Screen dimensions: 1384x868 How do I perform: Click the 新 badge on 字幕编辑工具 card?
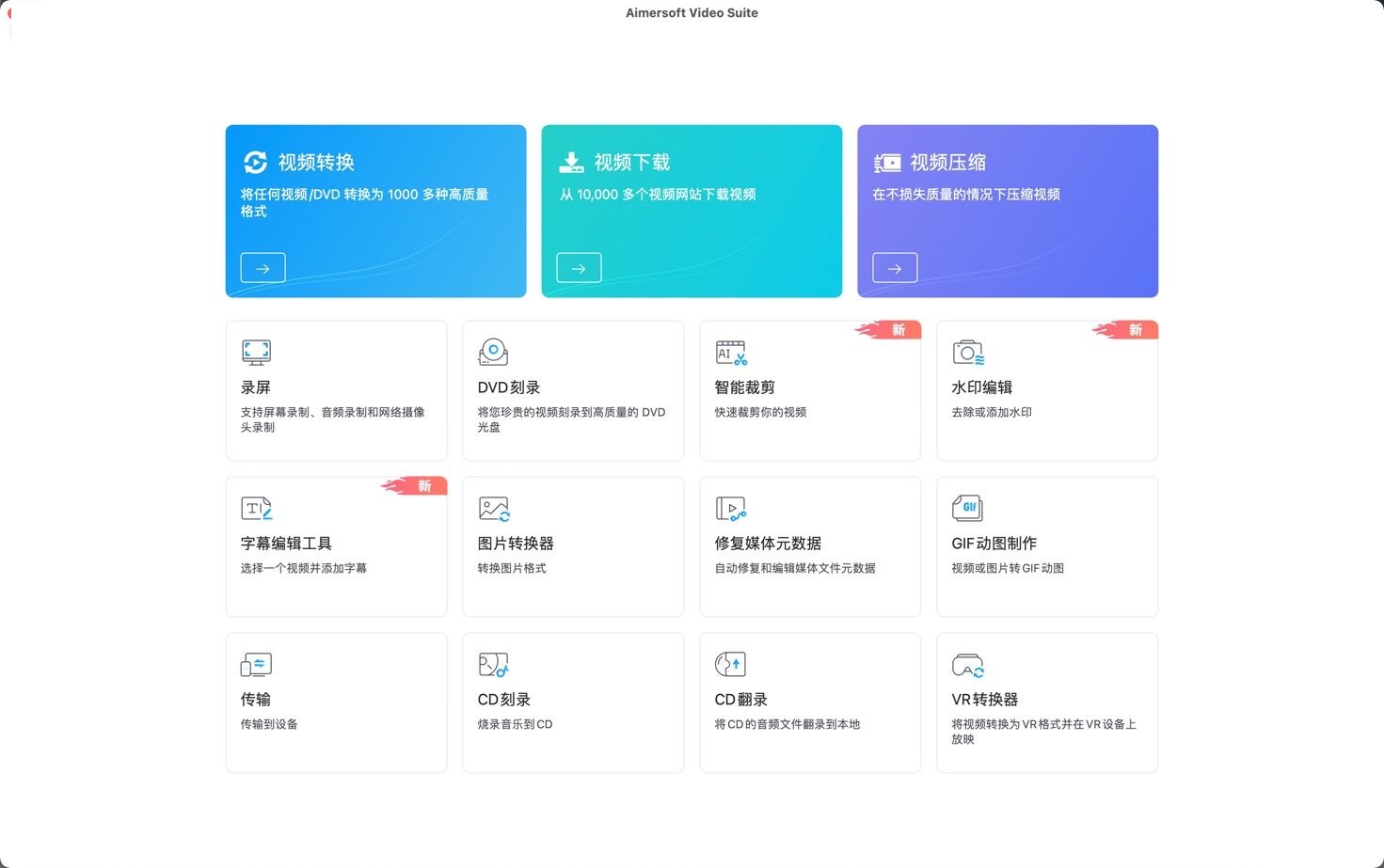click(414, 486)
